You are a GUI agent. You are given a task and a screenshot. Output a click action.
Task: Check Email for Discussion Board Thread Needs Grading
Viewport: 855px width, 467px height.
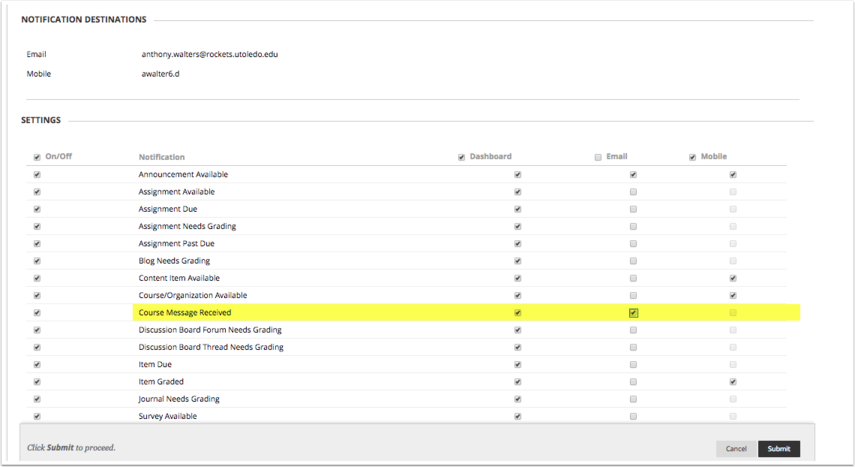tap(633, 347)
